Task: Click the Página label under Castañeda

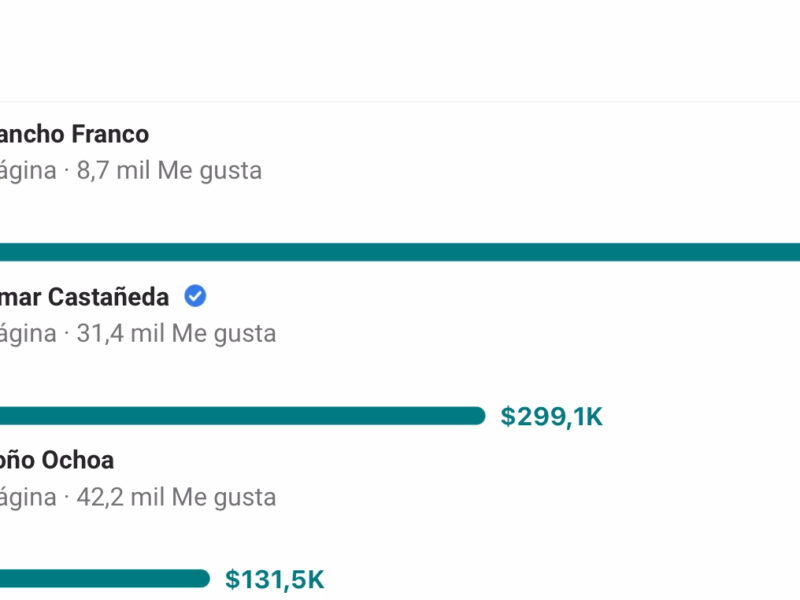Action: (x=28, y=333)
